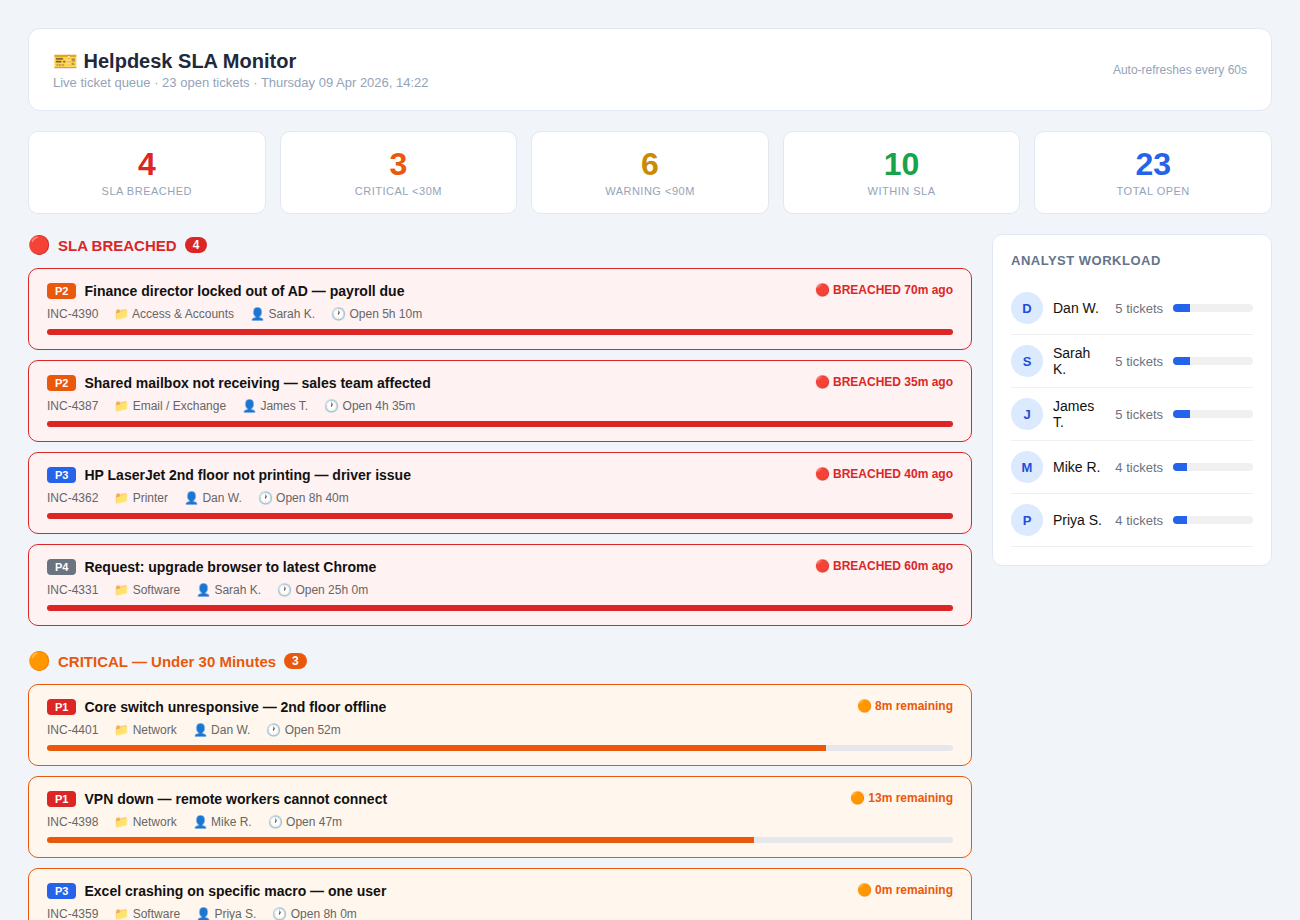The image size is (1300, 920).
Task: Click Mike R.'s workload bar
Action: click(x=1214, y=467)
